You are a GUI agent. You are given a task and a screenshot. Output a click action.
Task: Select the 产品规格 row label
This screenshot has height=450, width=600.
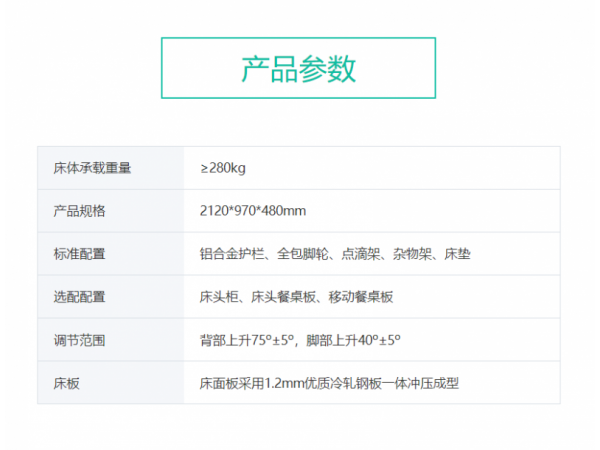coord(79,211)
